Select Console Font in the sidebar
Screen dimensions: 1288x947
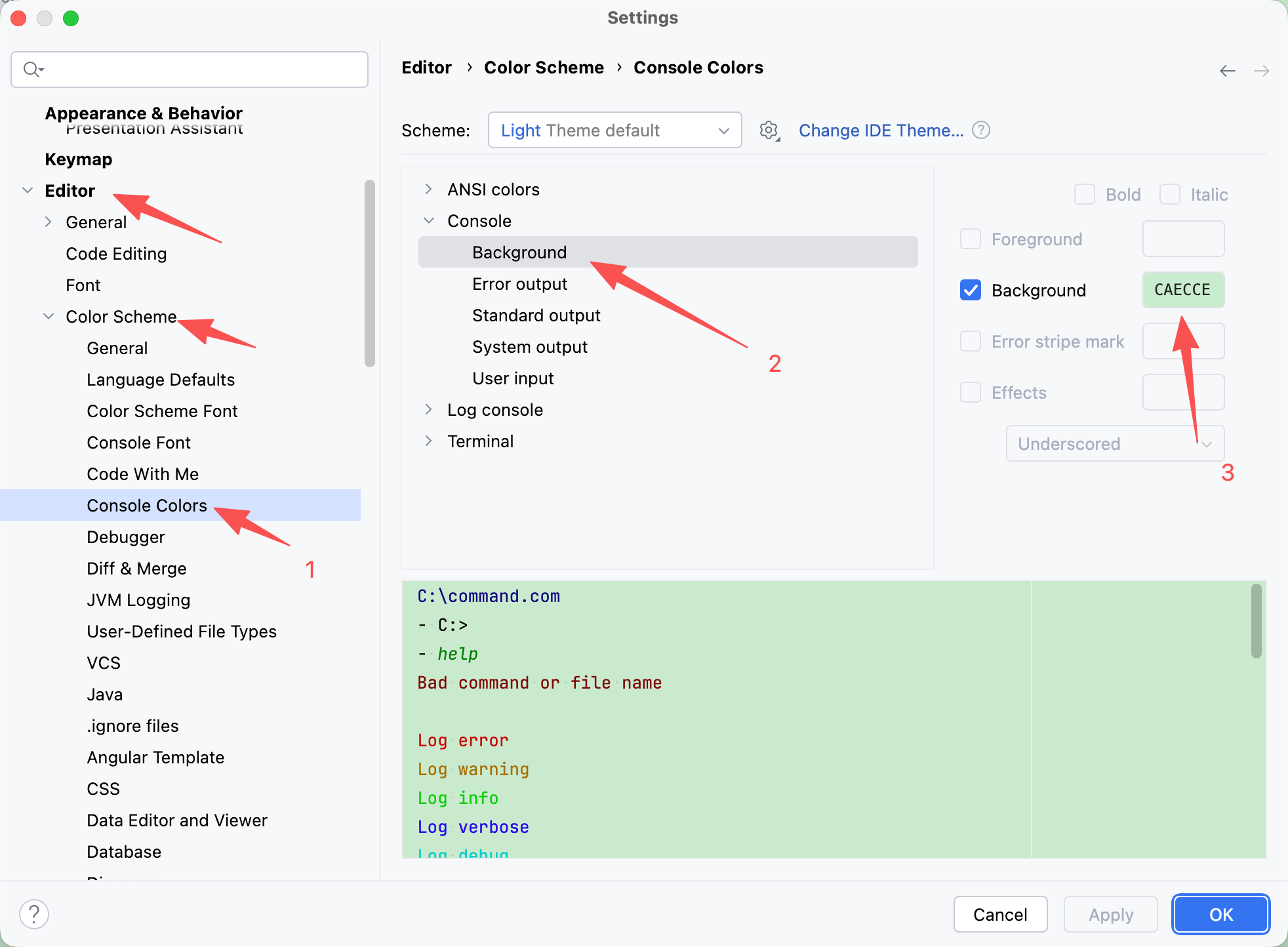coord(138,443)
